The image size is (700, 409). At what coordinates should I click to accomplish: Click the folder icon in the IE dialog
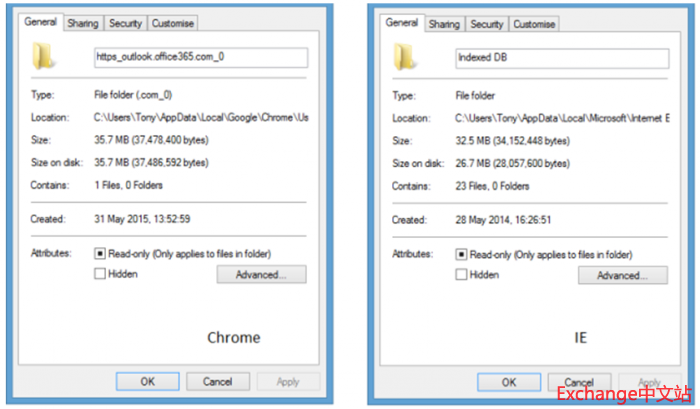coord(405,56)
